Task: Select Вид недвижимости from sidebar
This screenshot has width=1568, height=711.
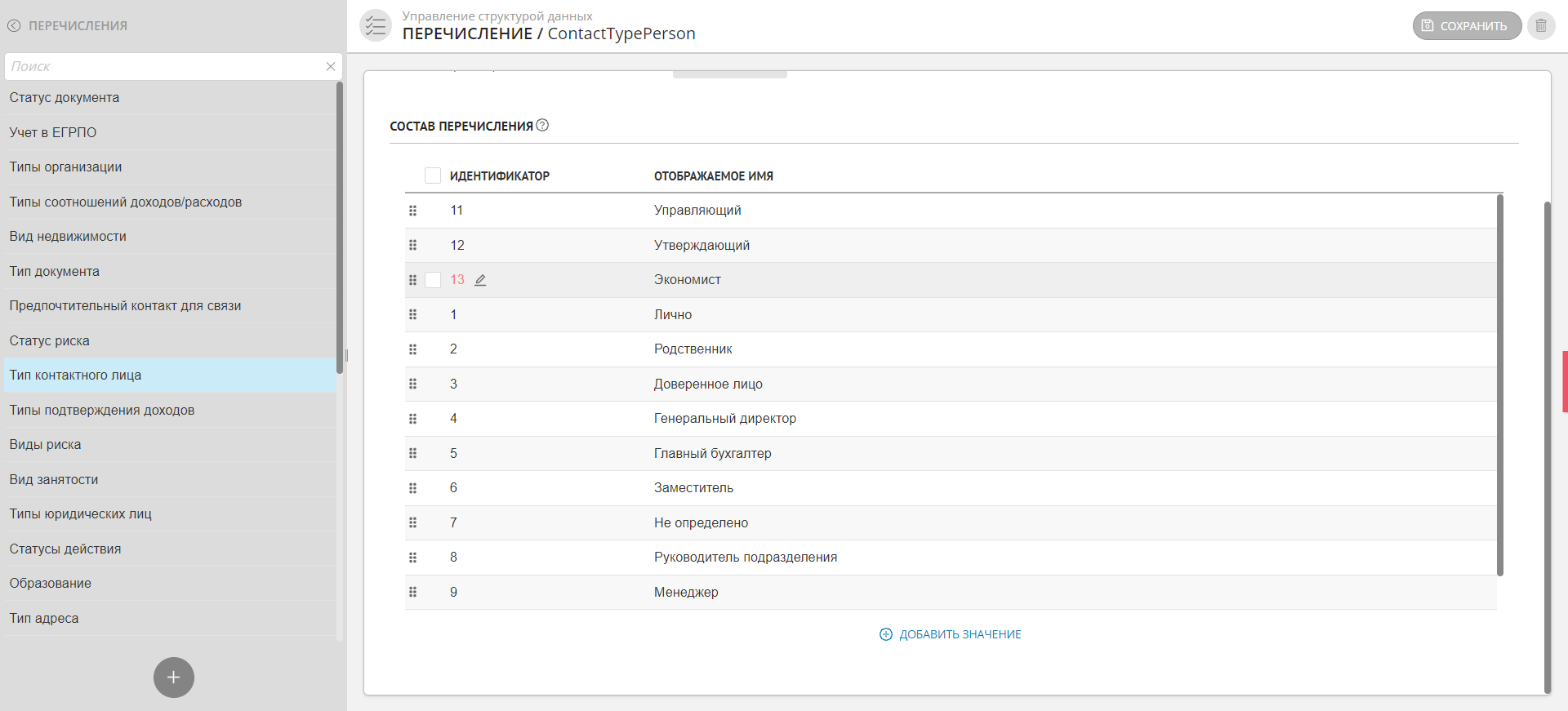Action: [x=68, y=237]
